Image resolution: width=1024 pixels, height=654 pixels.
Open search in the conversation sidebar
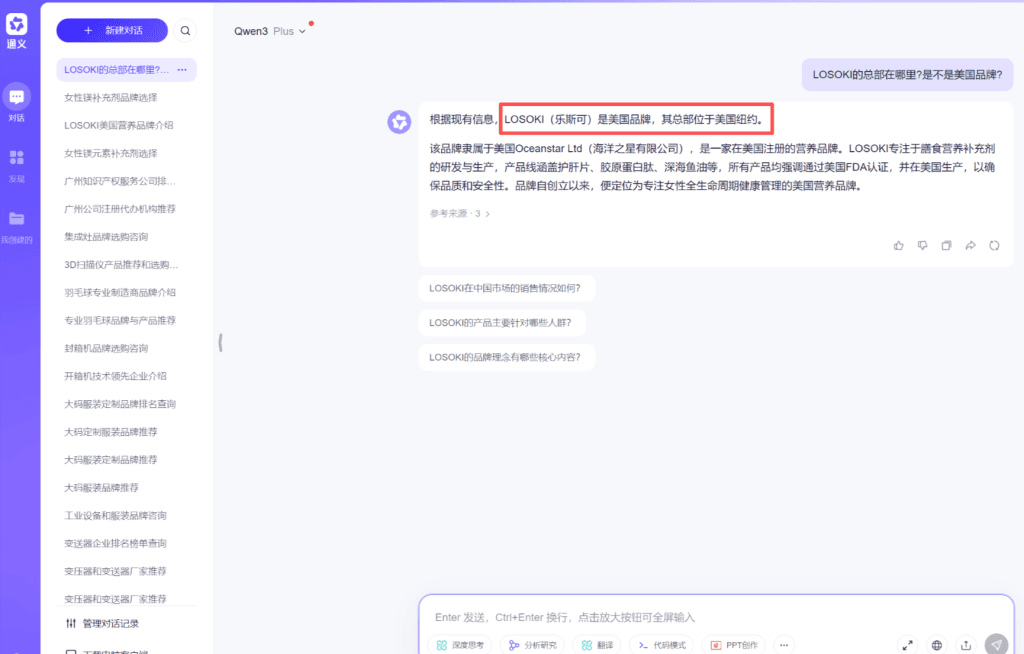[x=185, y=30]
